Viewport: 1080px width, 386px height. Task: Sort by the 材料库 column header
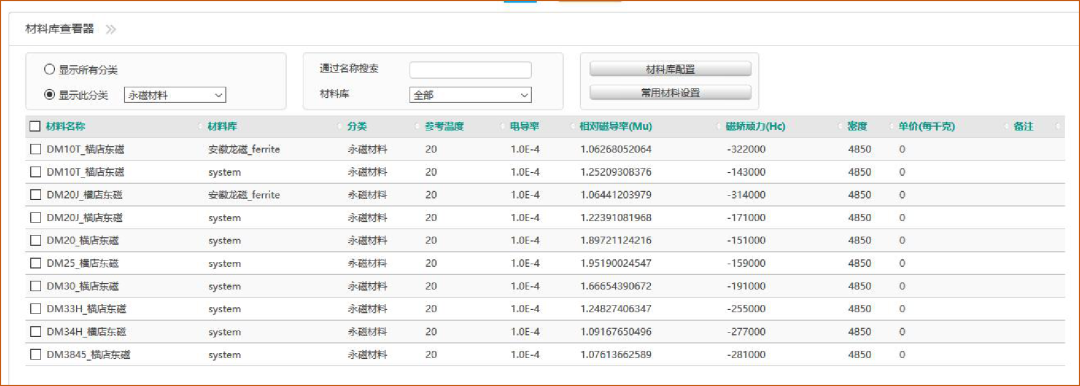coord(222,127)
